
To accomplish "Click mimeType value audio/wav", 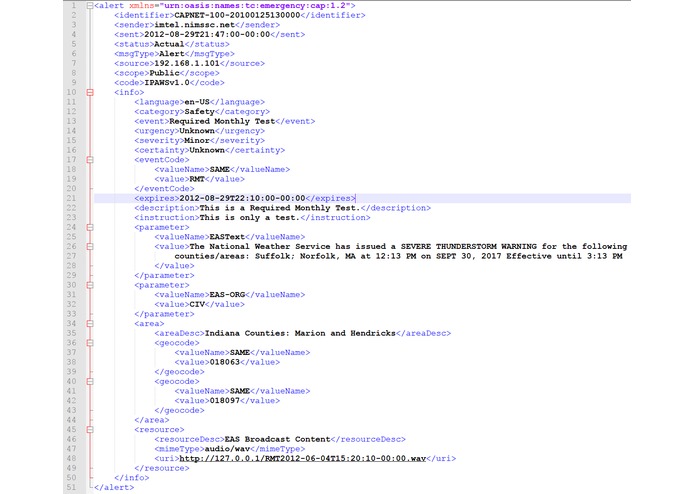I will (x=227, y=449).
